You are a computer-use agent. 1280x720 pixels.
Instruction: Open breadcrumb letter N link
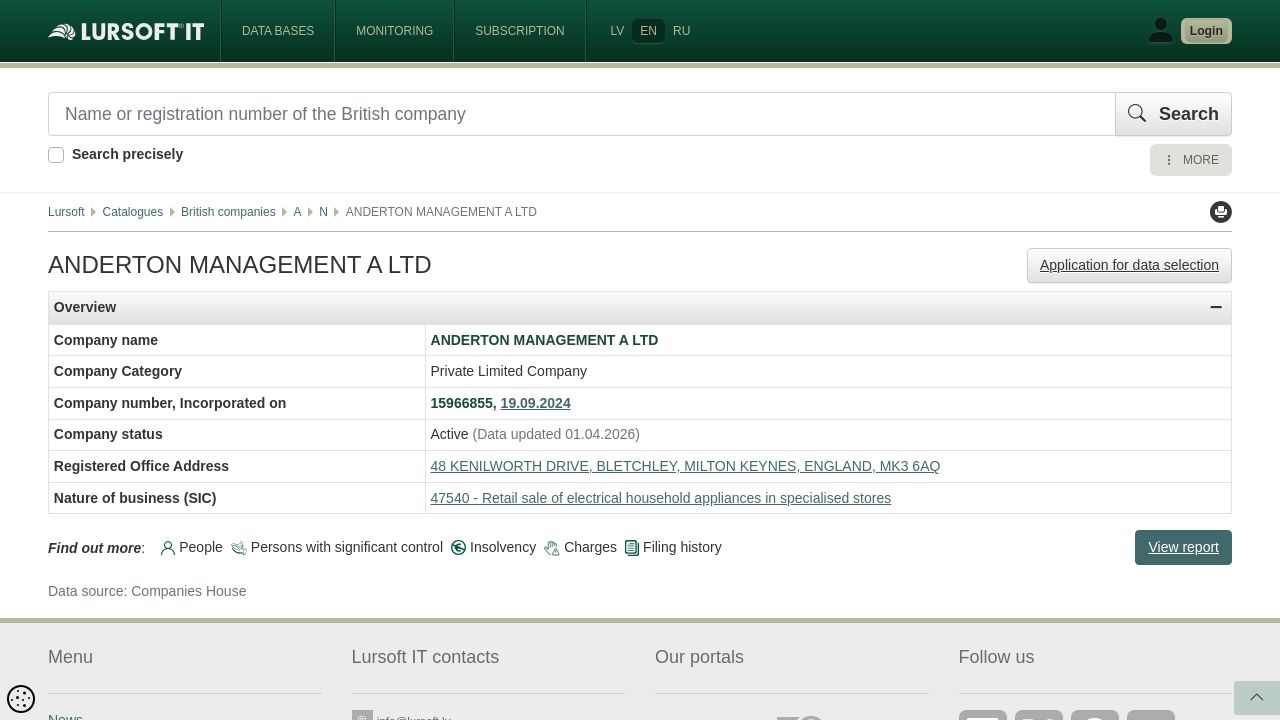tap(323, 212)
